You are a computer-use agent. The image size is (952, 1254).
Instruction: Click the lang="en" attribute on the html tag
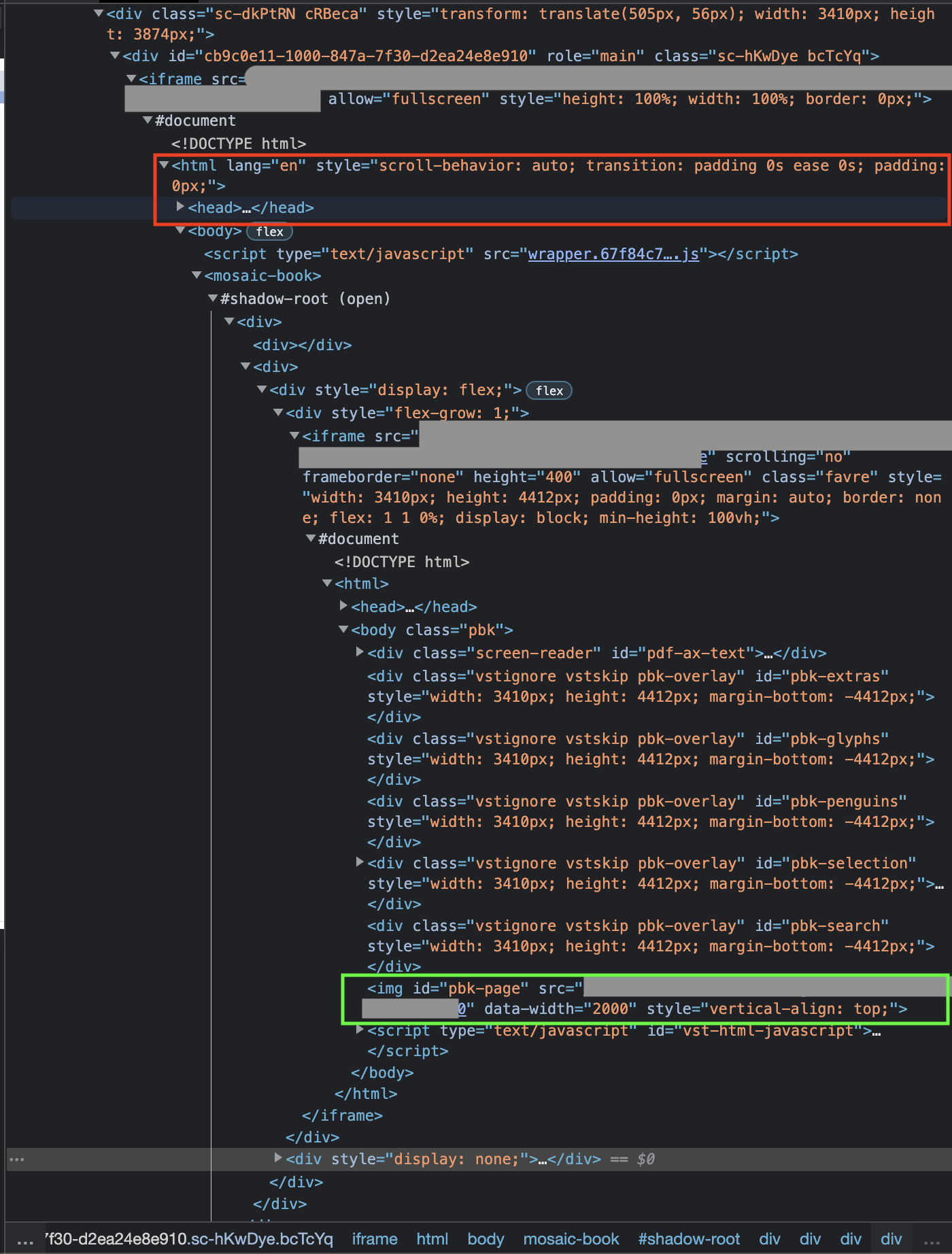pyautogui.click(x=267, y=165)
